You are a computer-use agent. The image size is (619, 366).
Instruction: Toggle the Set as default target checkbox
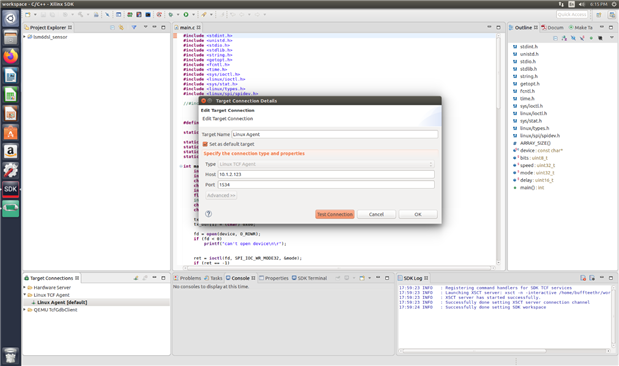[205, 144]
